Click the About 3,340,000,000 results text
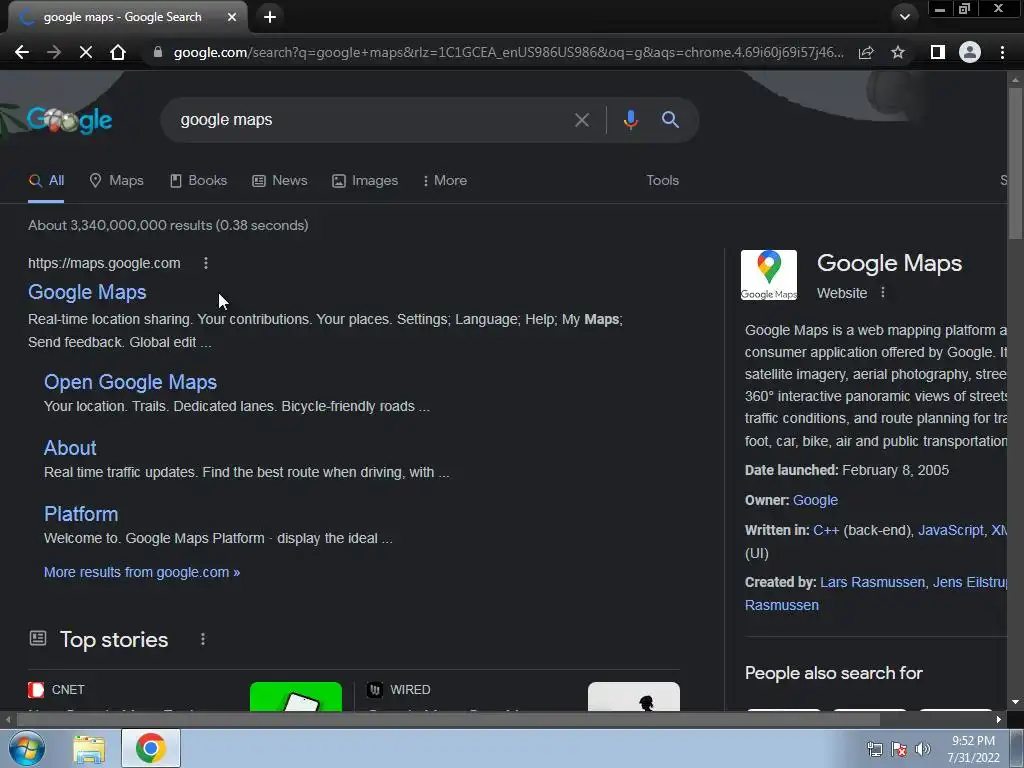Image resolution: width=1024 pixels, height=768 pixels. click(x=168, y=225)
